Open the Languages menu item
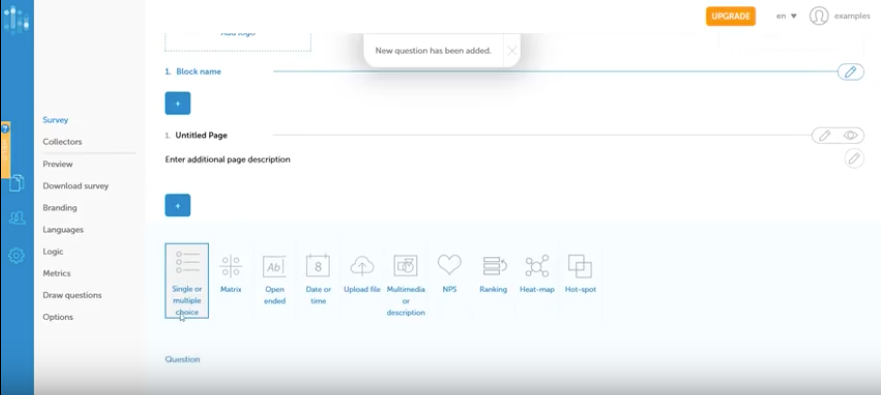 [x=63, y=230]
